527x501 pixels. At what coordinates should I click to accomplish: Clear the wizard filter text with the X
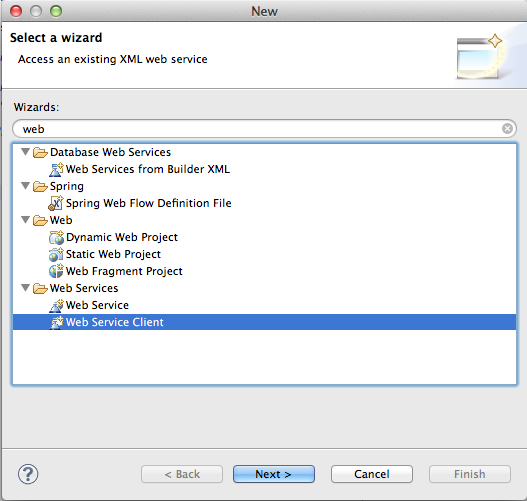coord(507,128)
